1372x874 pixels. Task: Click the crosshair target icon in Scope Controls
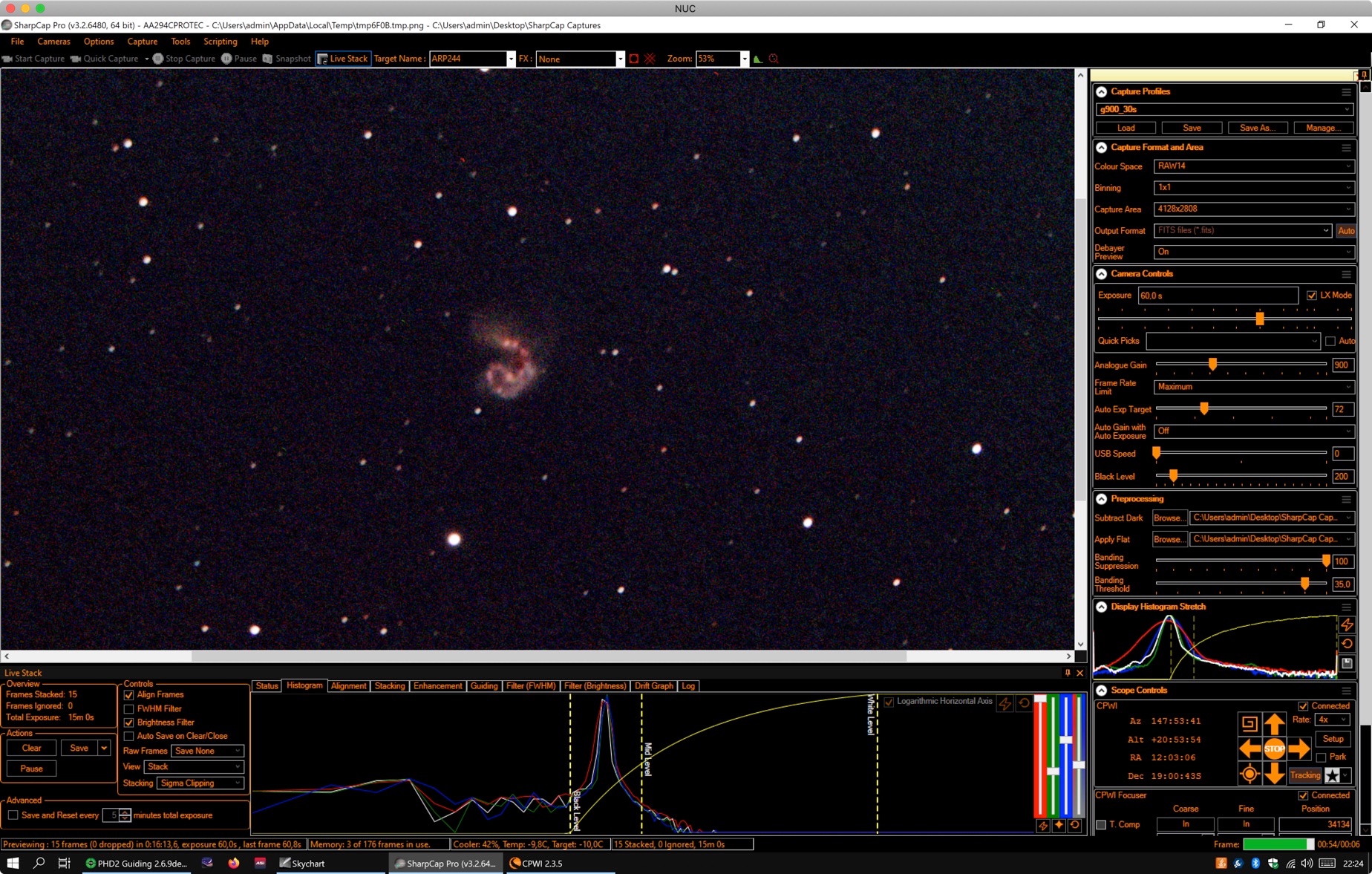1249,774
